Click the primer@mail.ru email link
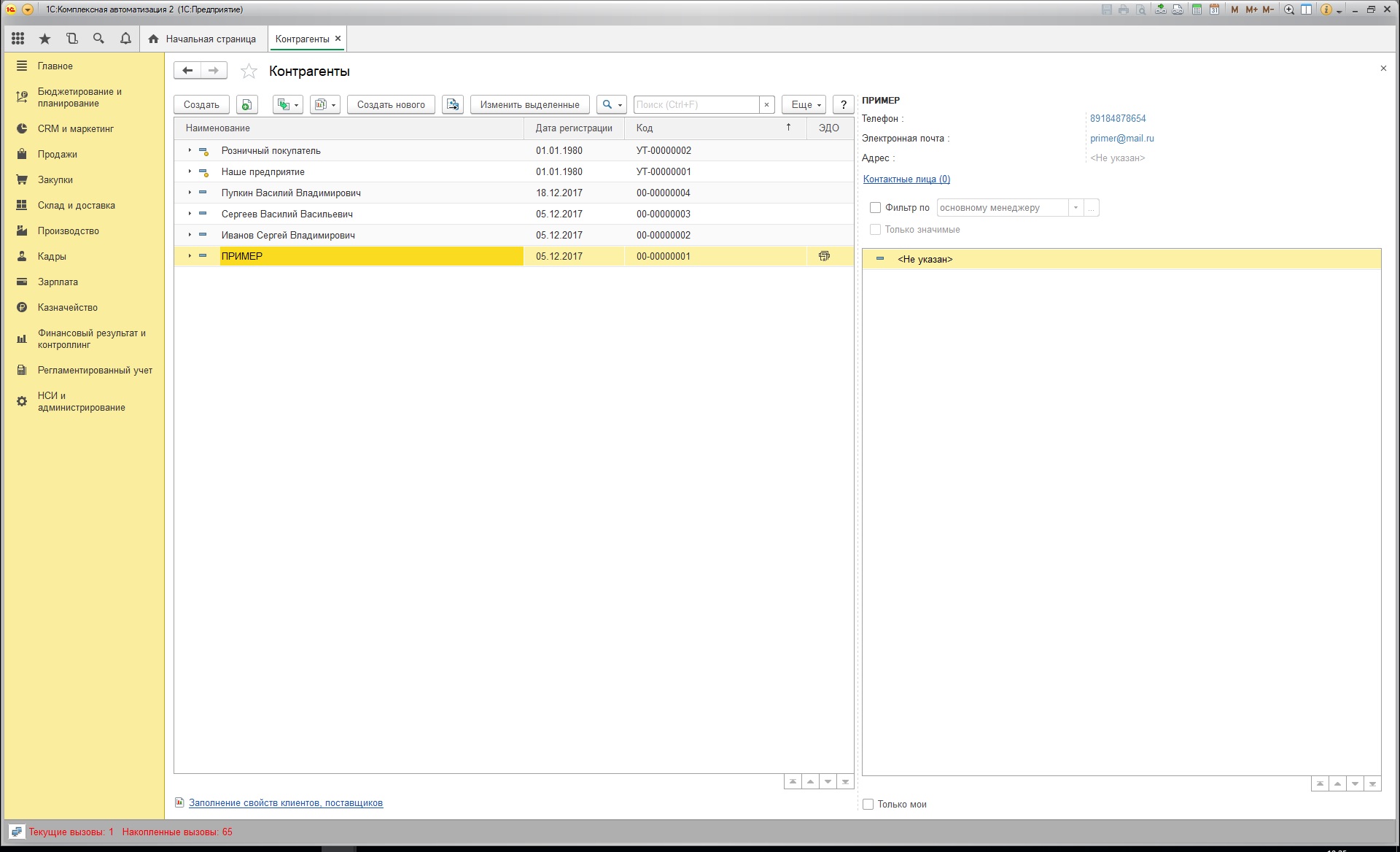 1121,138
